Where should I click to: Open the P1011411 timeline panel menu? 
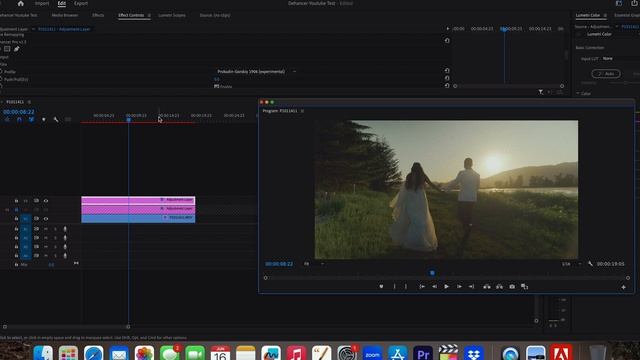pos(29,102)
